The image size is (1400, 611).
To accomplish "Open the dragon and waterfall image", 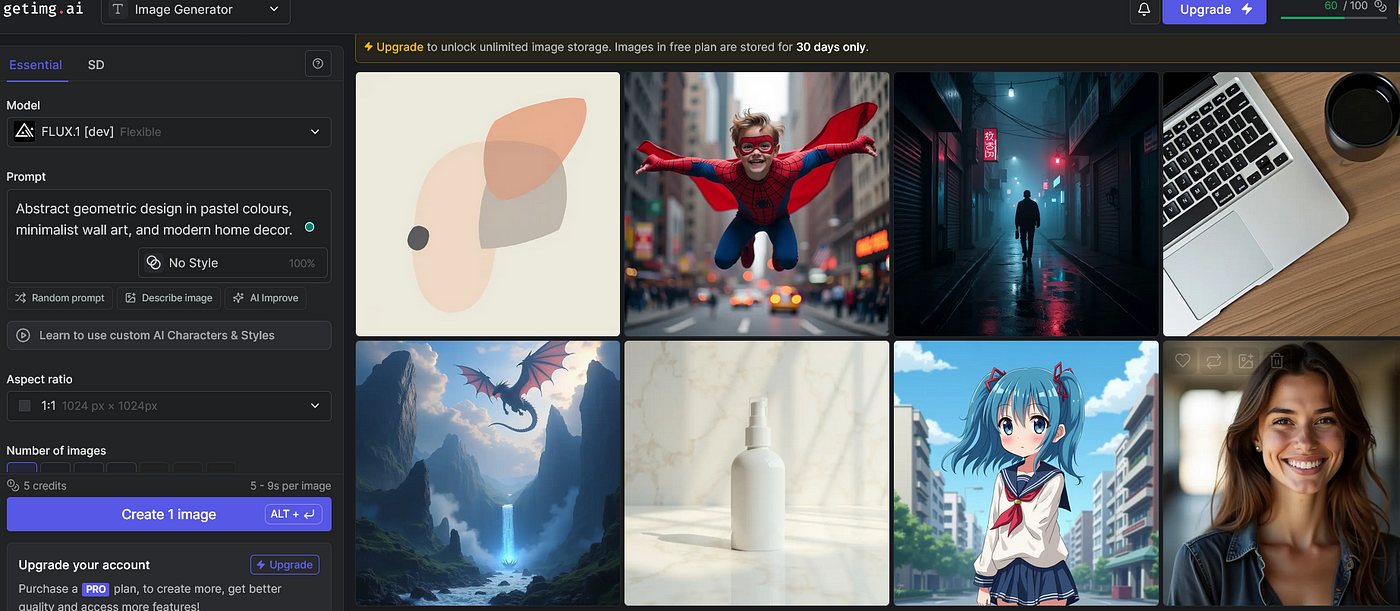I will (x=488, y=473).
